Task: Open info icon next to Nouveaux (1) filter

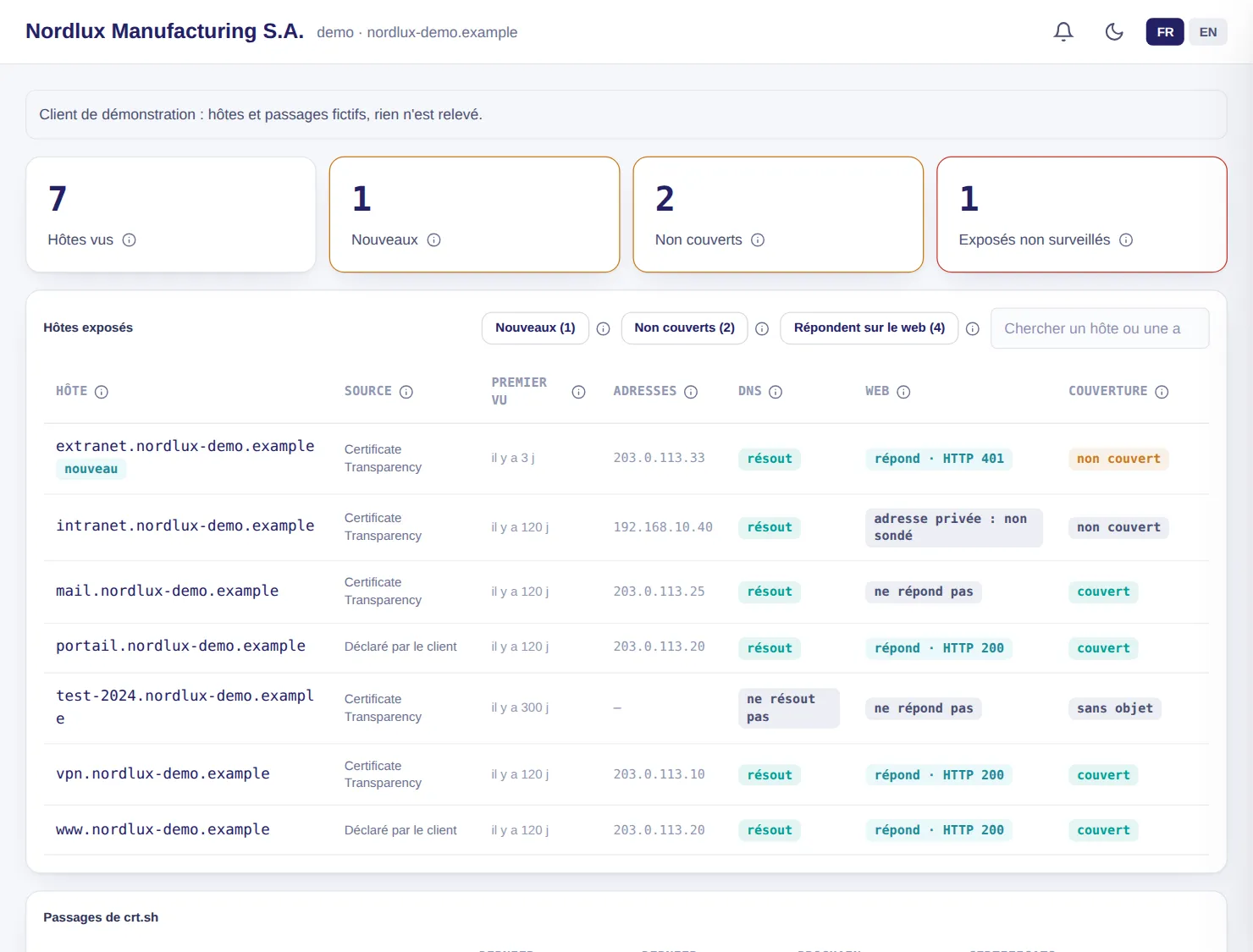Action: tap(603, 328)
